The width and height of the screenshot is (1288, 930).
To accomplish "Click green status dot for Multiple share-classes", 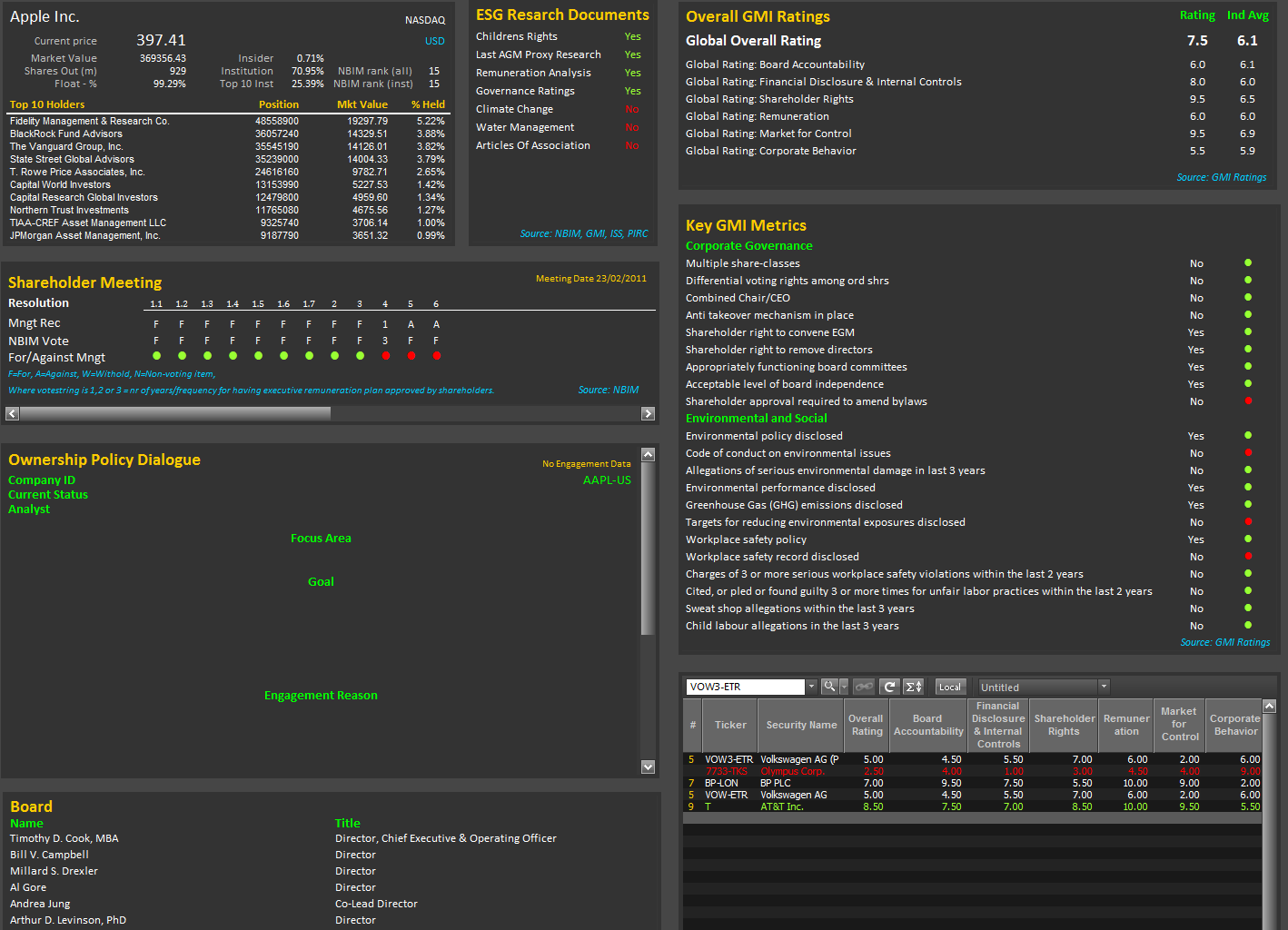I will [x=1248, y=262].
